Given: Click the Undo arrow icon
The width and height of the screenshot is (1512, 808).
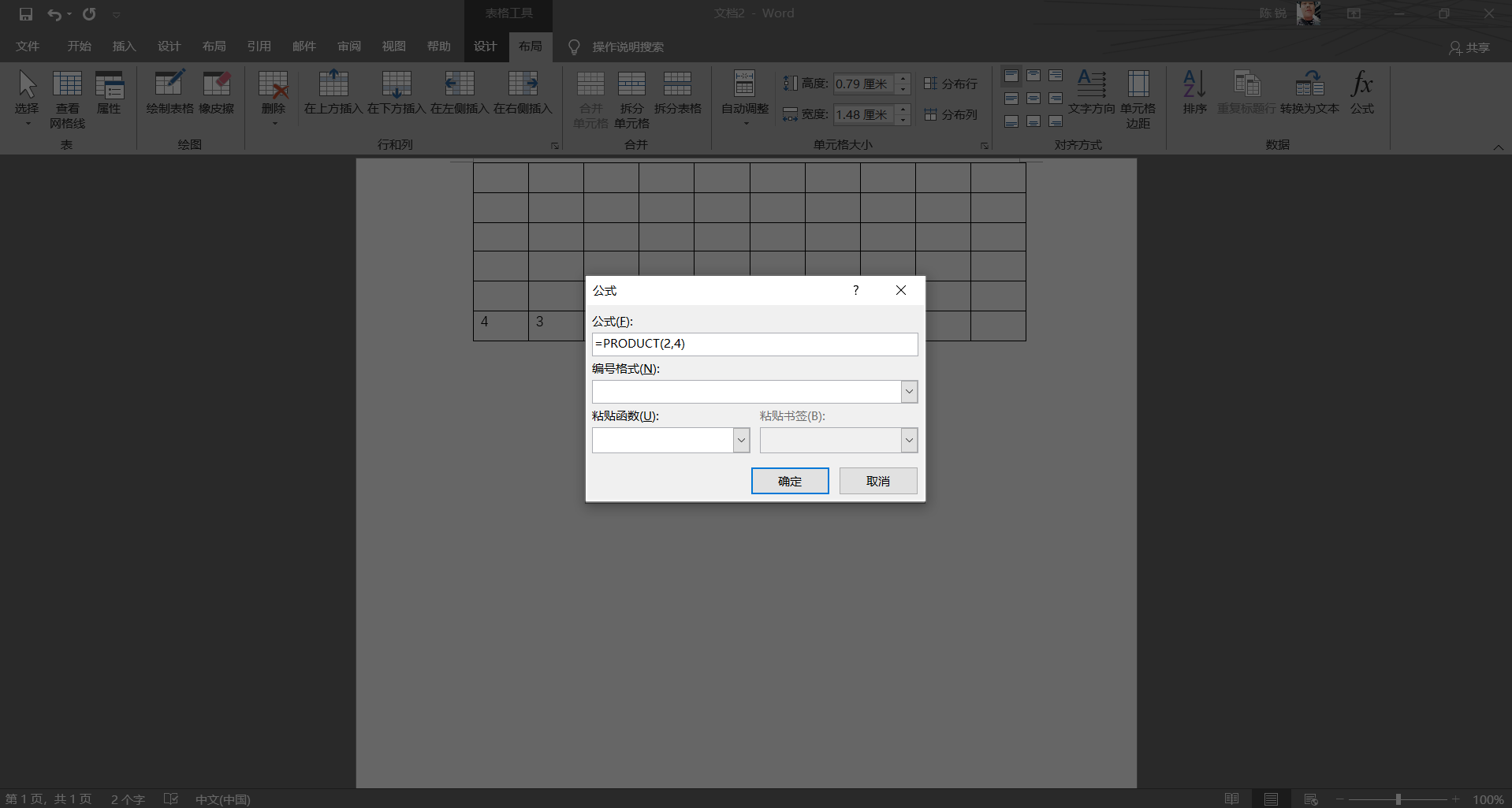Looking at the screenshot, I should coord(54,14).
